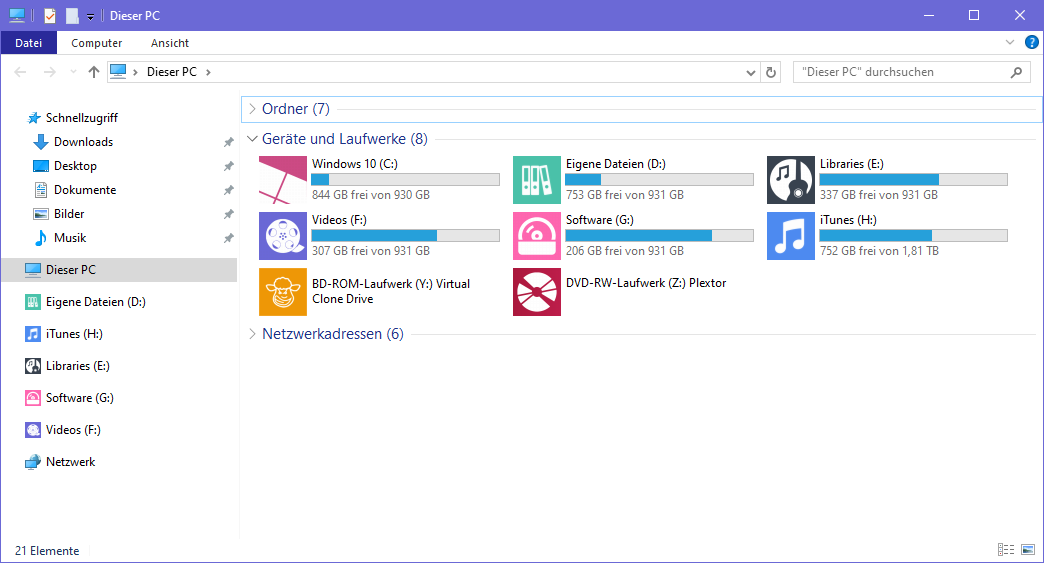The width and height of the screenshot is (1044, 563).
Task: Open the Computer ribbon tab
Action: point(97,43)
